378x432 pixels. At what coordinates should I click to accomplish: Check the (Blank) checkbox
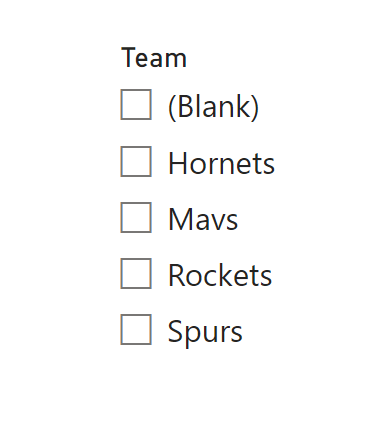click(x=136, y=104)
